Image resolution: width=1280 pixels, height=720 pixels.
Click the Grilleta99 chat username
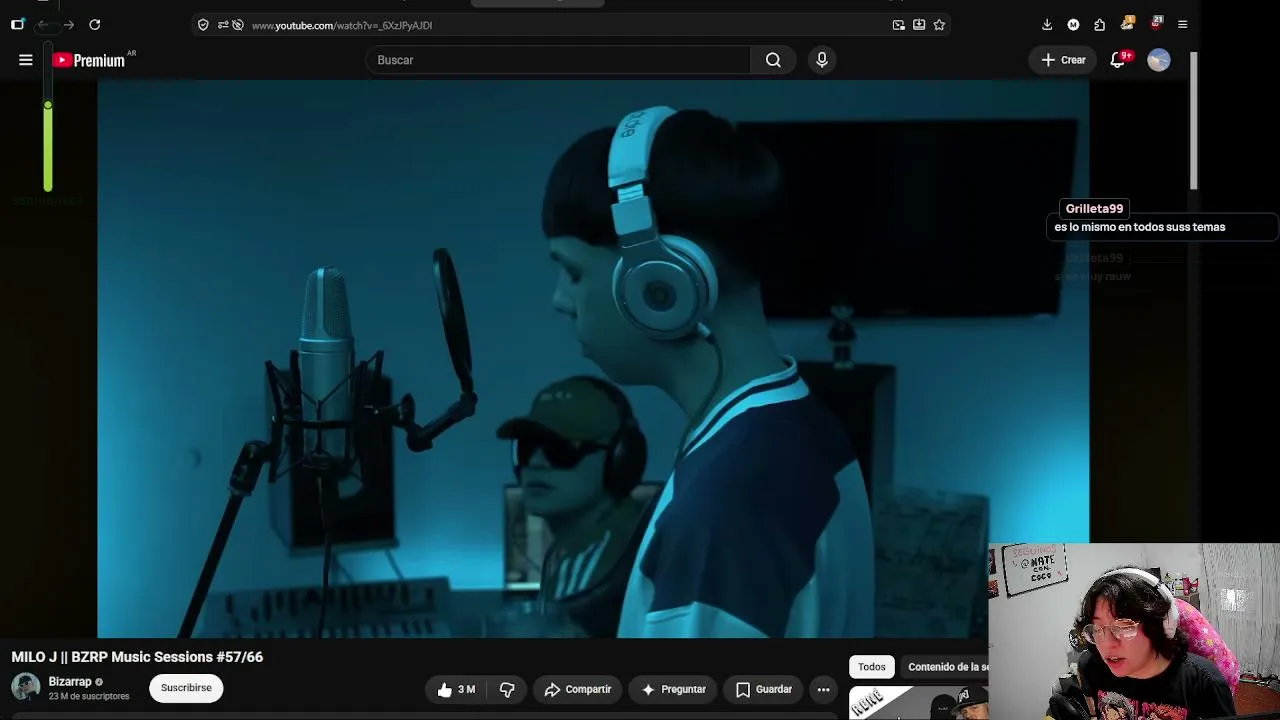tap(1094, 209)
